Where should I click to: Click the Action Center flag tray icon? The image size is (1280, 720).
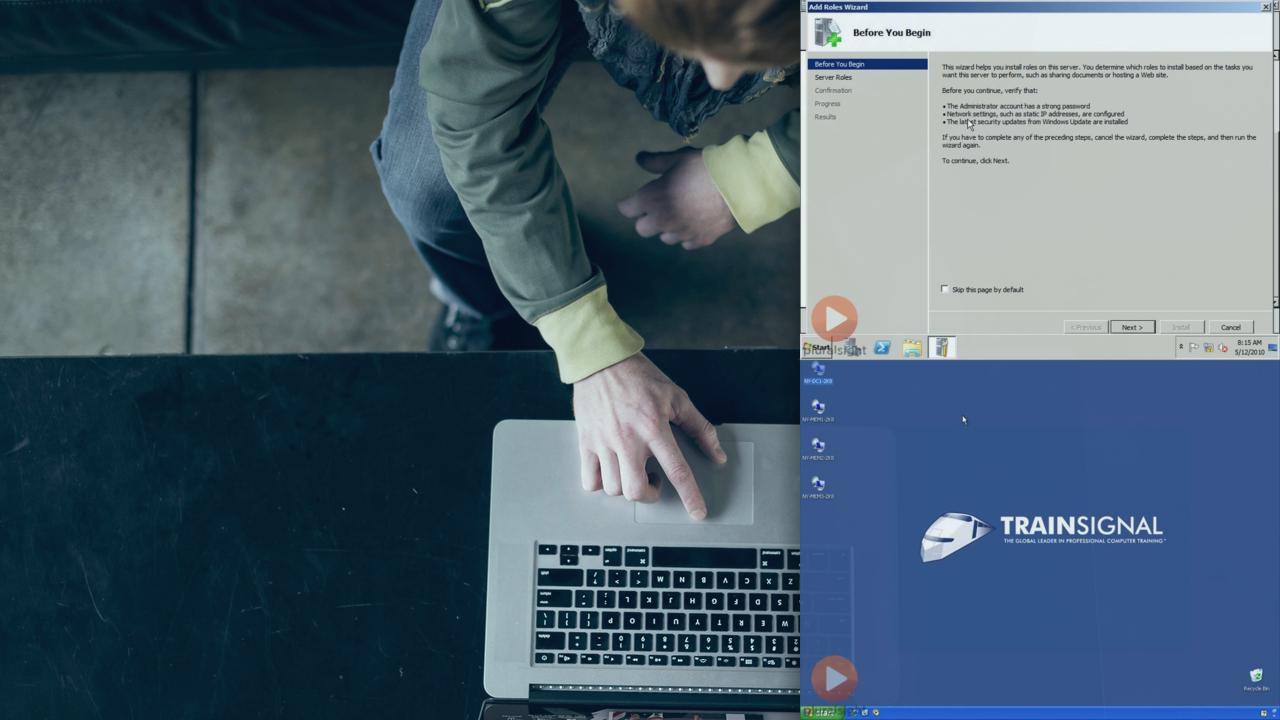click(1194, 348)
